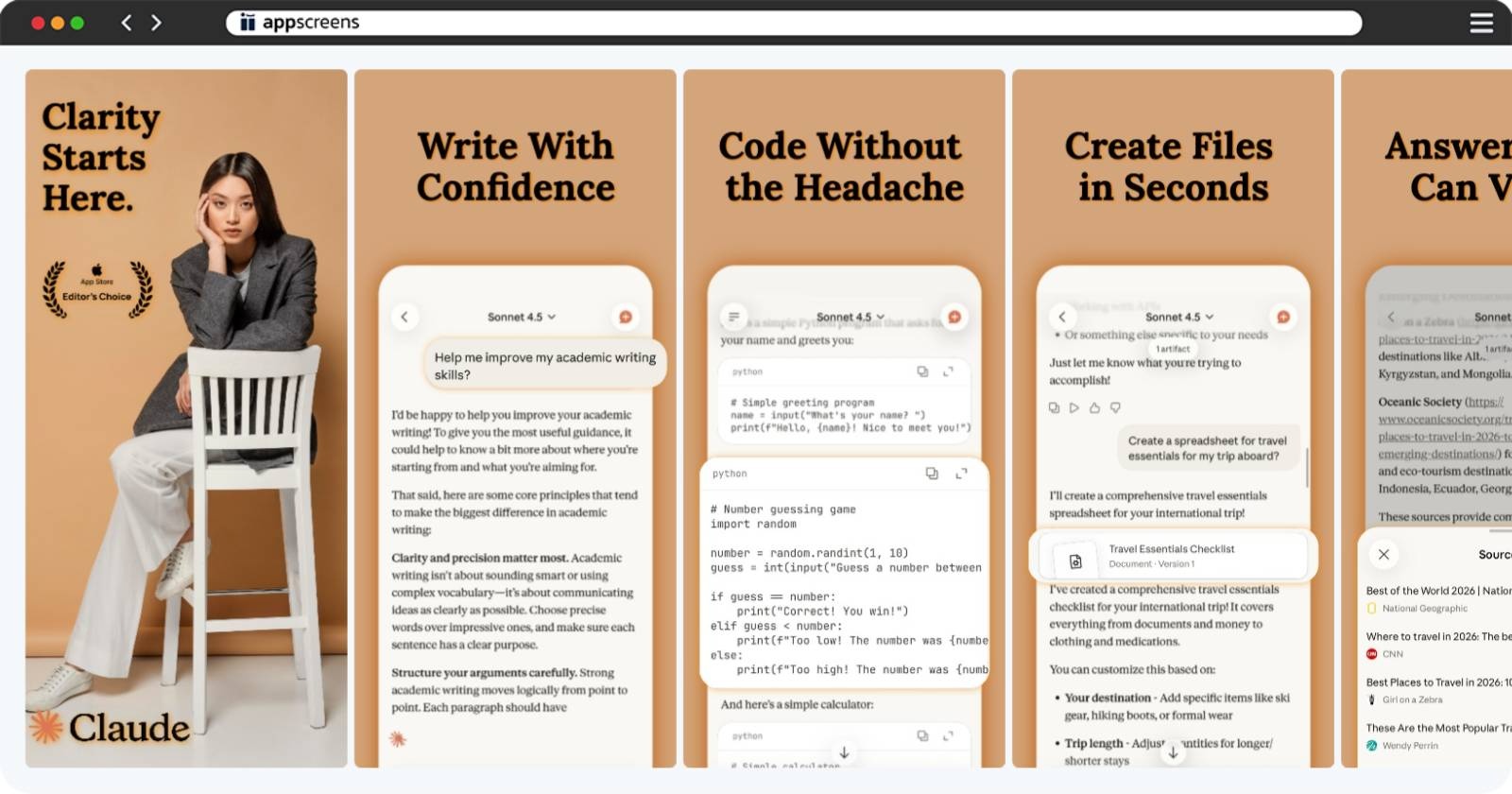
Task: Click the 'Create a spreadsheet for travel essentials' message
Action: [1207, 448]
